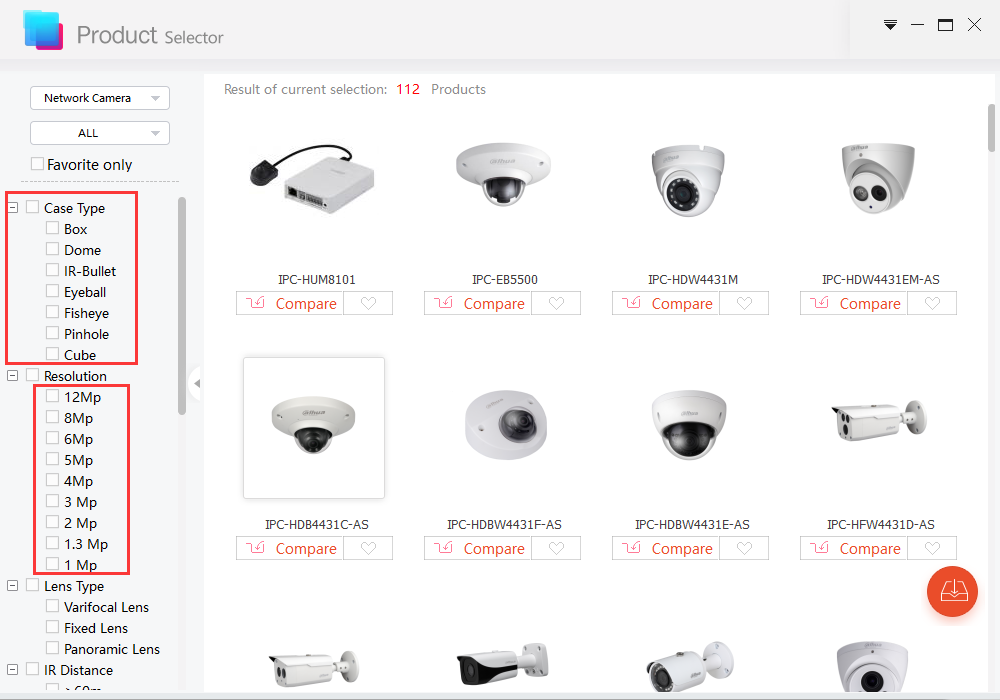Add IPC-HDW4431EM-AS to comparison

855,303
